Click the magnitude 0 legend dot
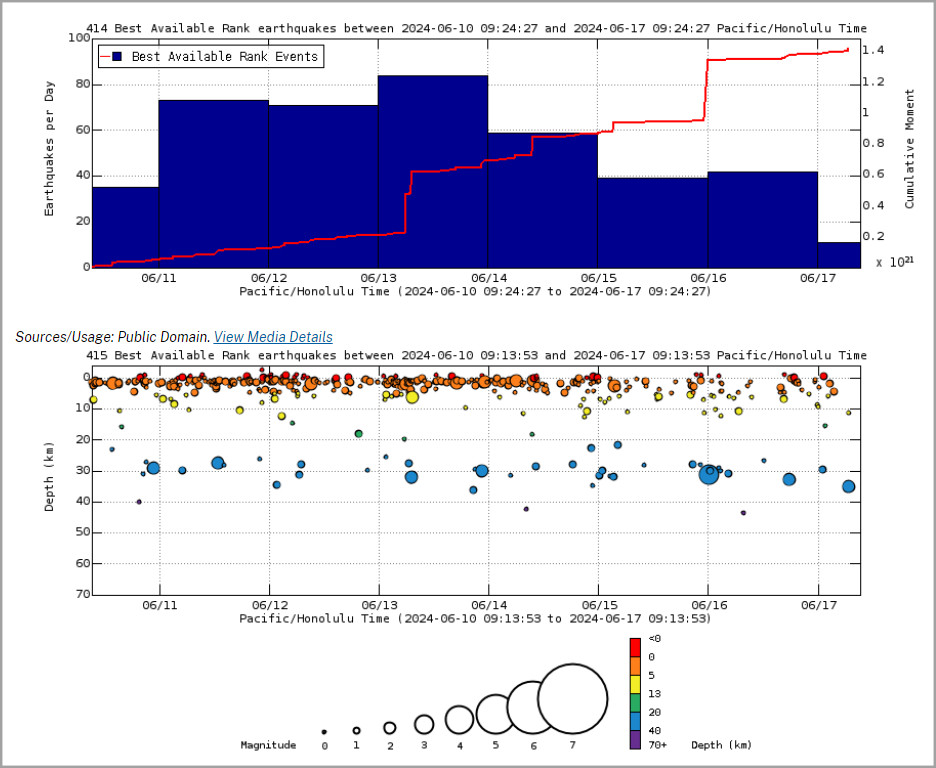Viewport: 936px width, 768px height. click(324, 732)
